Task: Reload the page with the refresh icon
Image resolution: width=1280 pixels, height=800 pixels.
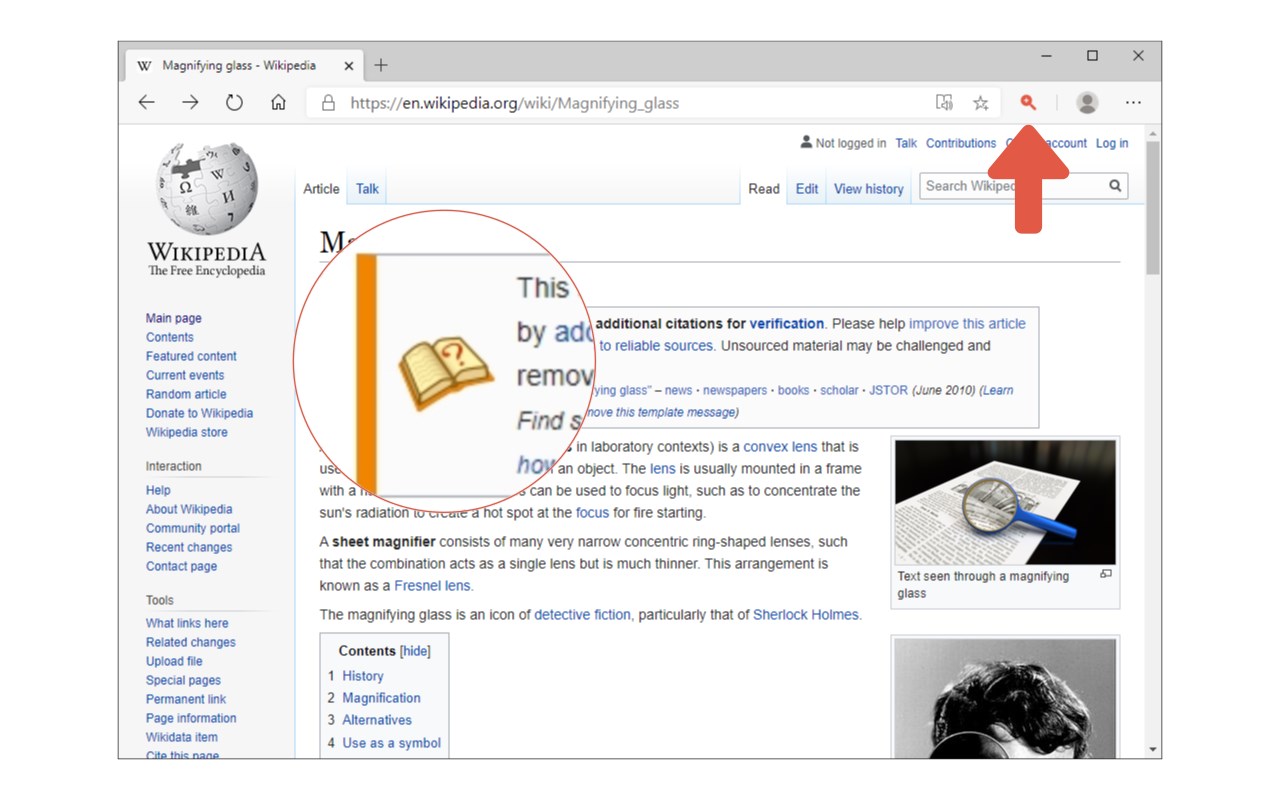Action: pyautogui.click(x=234, y=103)
